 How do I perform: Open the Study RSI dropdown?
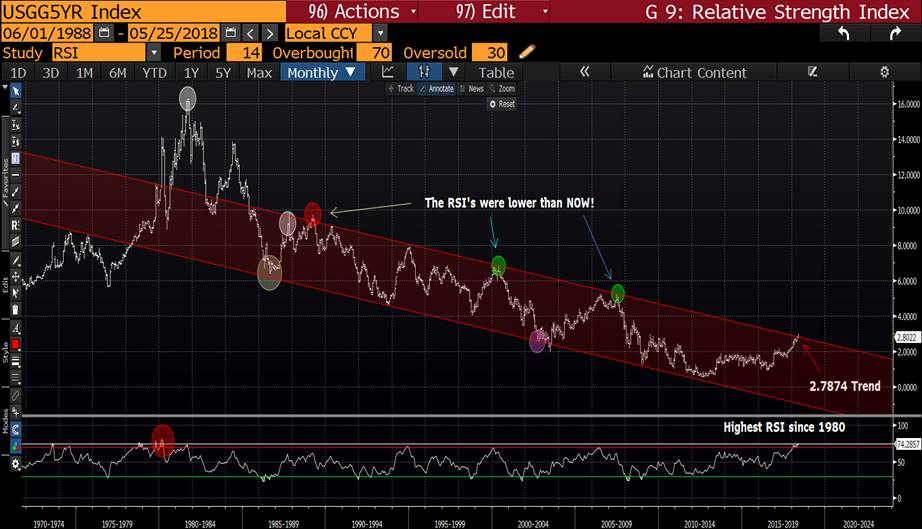coord(153,52)
